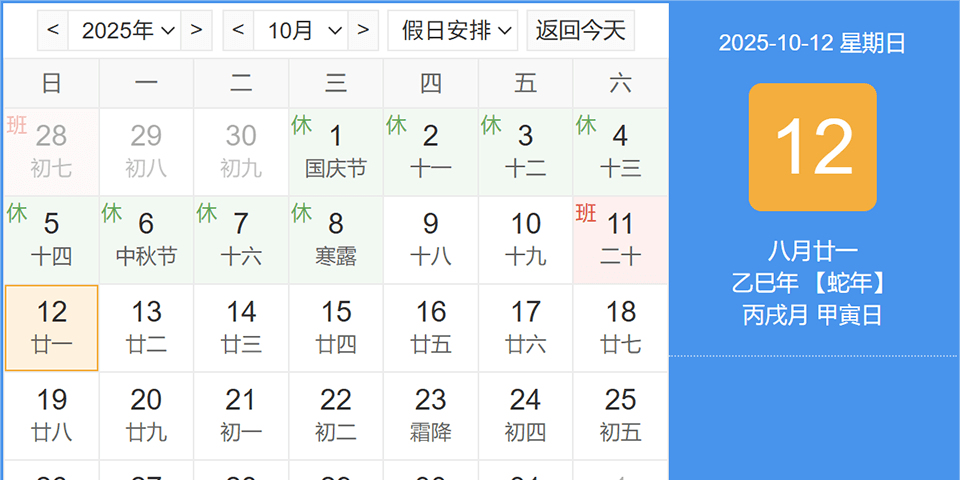Select greyed September 28 cell
The height and width of the screenshot is (480, 960).
52,152
